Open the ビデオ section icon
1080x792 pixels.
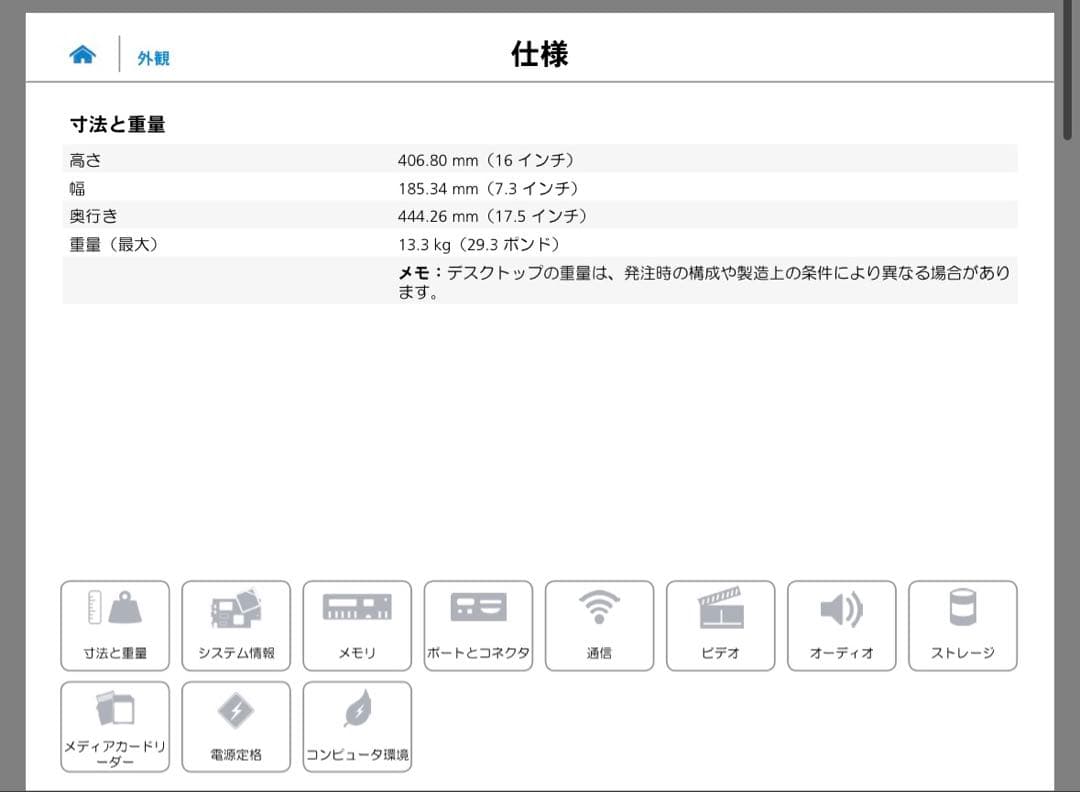pyautogui.click(x=720, y=625)
